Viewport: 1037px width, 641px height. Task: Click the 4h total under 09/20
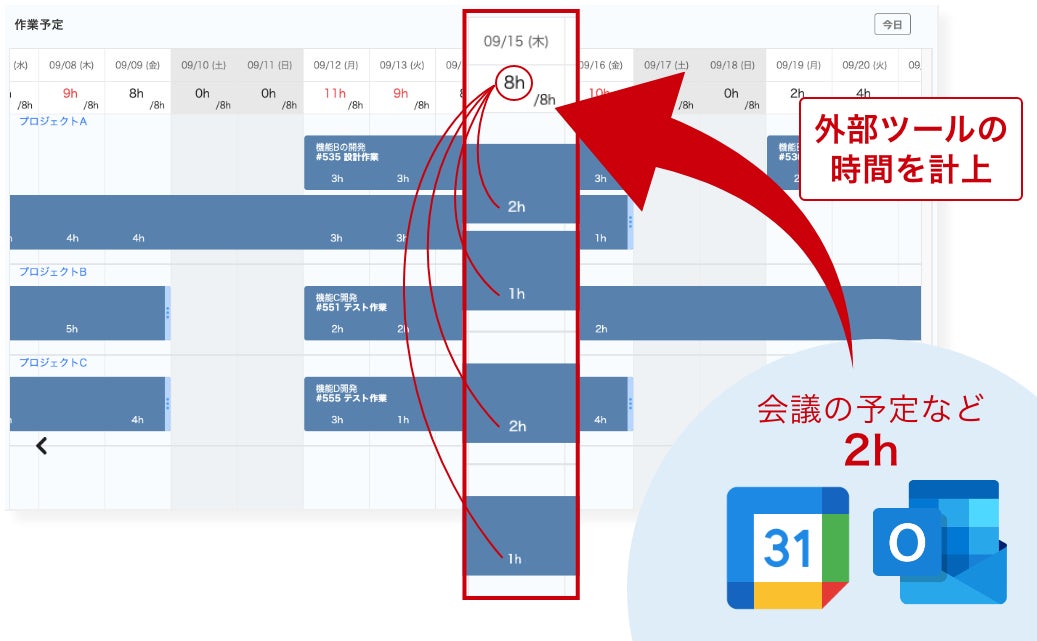click(864, 93)
